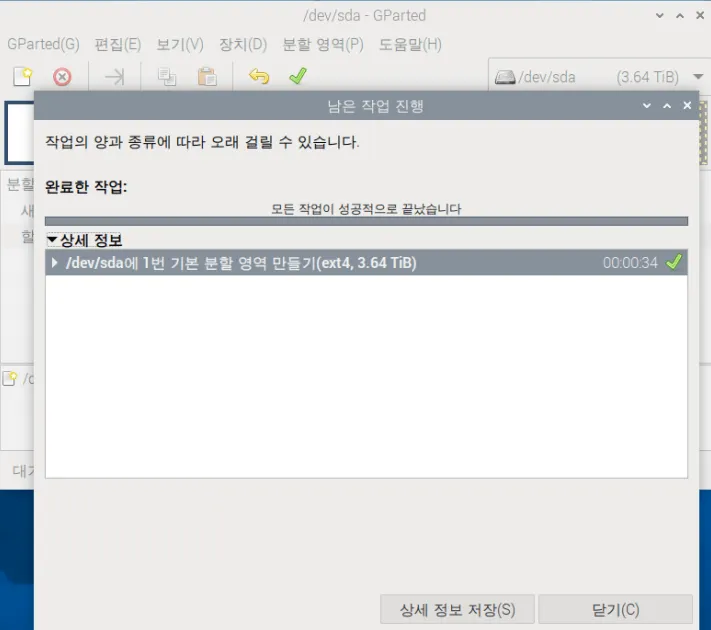711x630 pixels.
Task: Click the new partition toolbar icon
Action: 23,76
